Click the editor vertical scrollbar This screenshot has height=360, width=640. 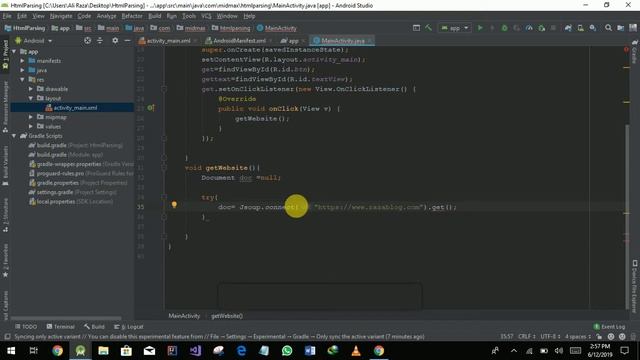(627, 216)
